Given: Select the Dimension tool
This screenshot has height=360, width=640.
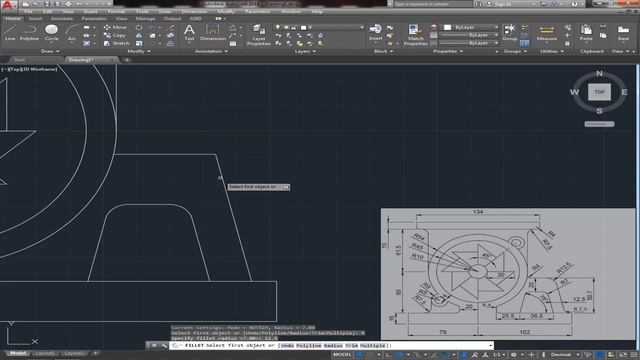Looking at the screenshot, I should click(213, 32).
